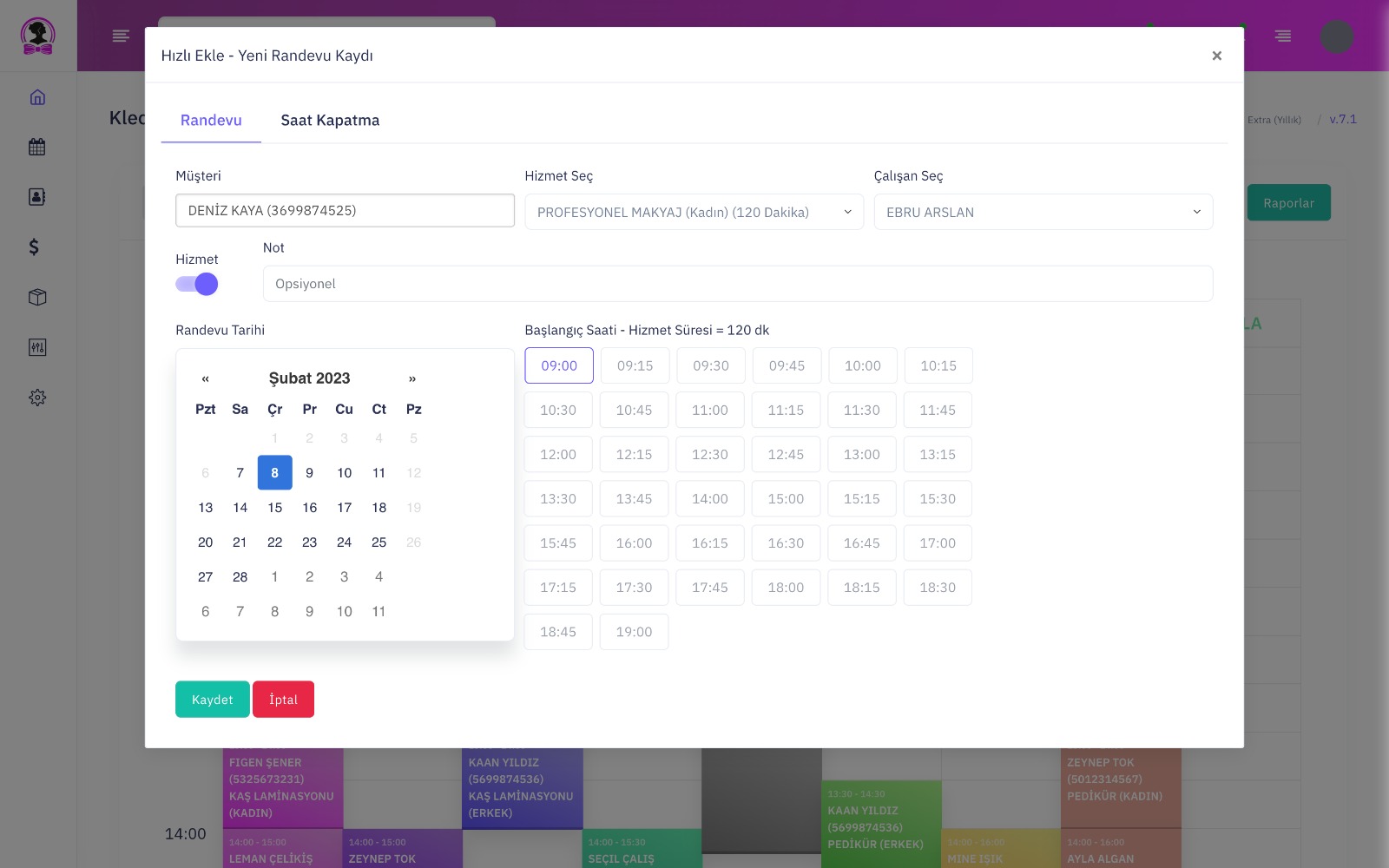Screen dimensions: 1389x868
Task: Go to previous month in calendar
Action: 205,378
